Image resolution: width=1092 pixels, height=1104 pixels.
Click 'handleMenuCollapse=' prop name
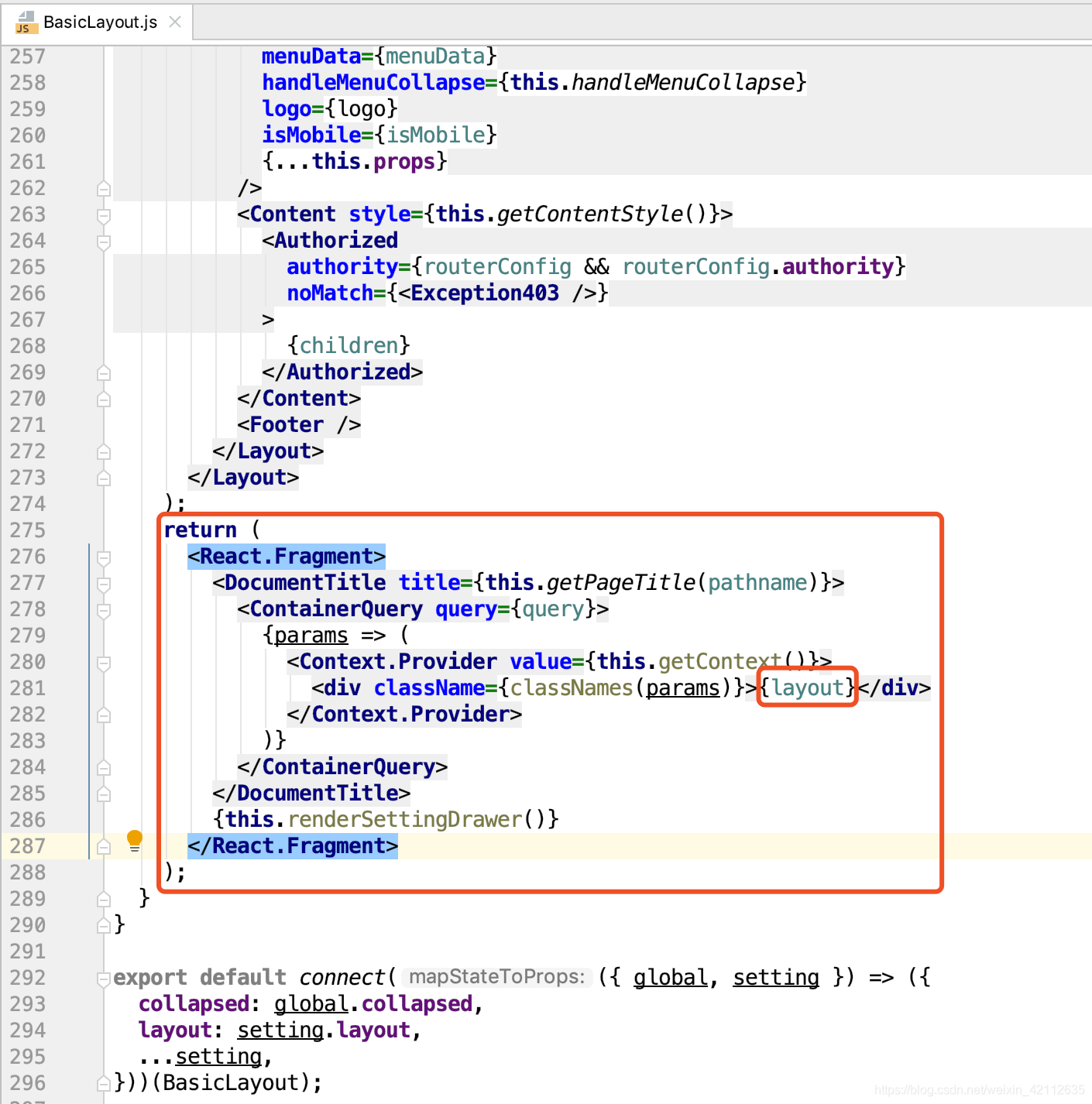click(379, 82)
